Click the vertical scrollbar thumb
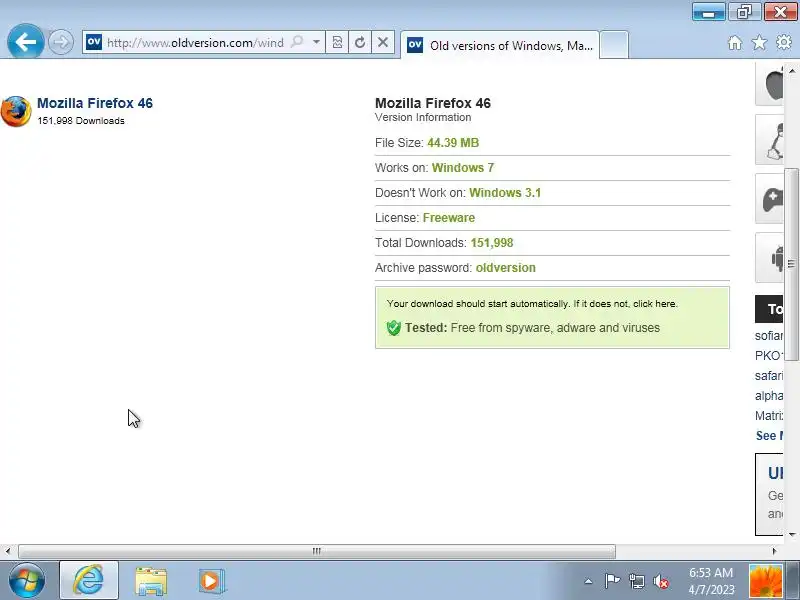800x600 pixels. click(791, 264)
